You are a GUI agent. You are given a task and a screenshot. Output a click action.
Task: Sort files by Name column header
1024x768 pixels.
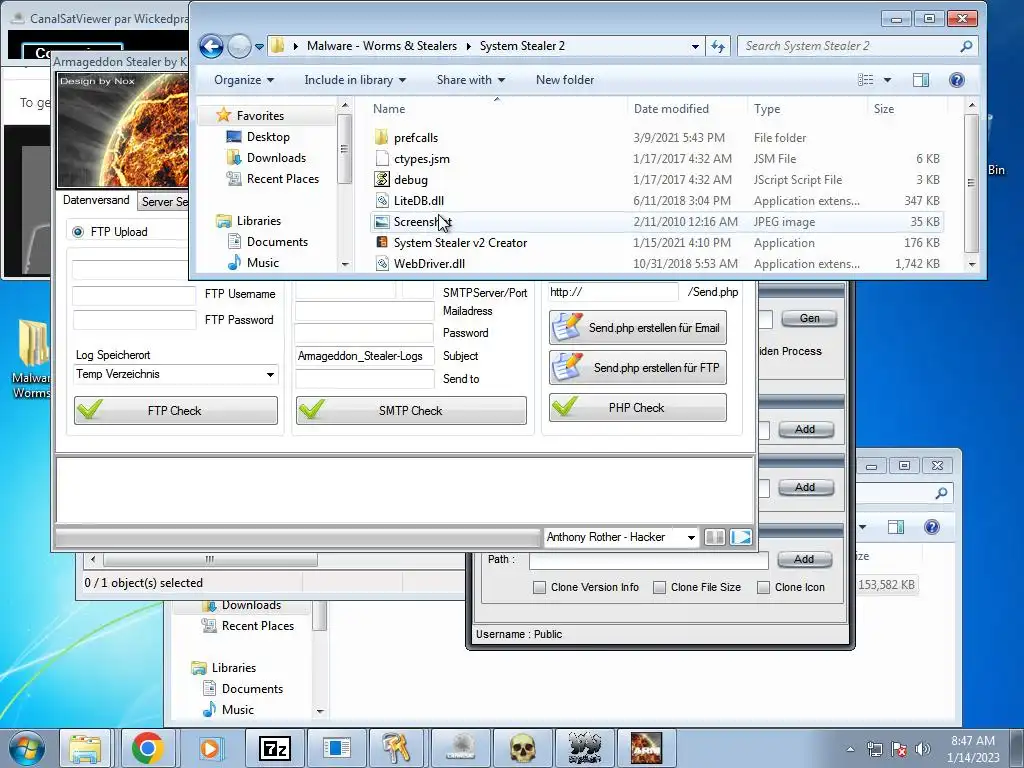coord(389,108)
